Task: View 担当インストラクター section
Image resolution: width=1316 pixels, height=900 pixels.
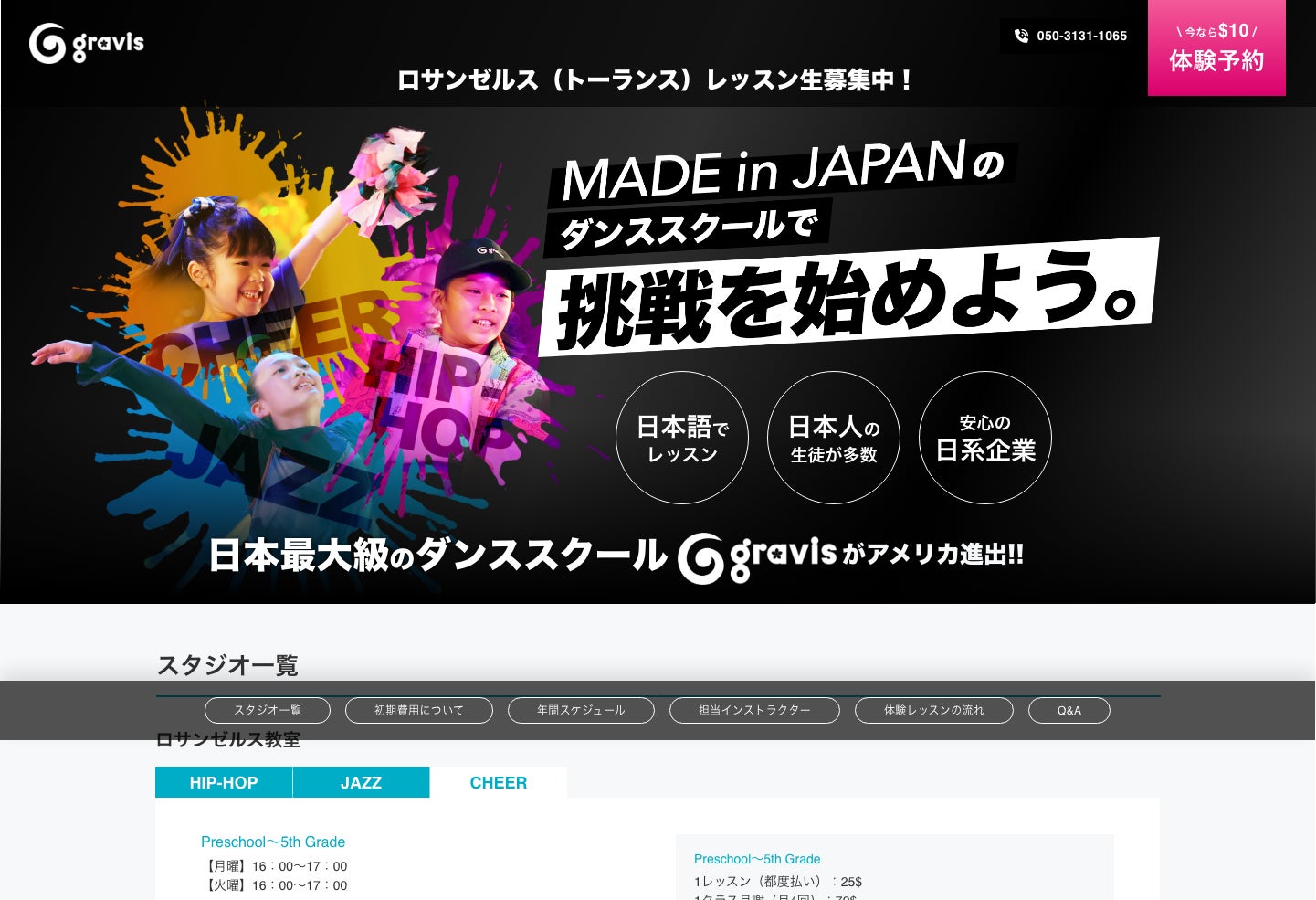Action: coord(754,710)
